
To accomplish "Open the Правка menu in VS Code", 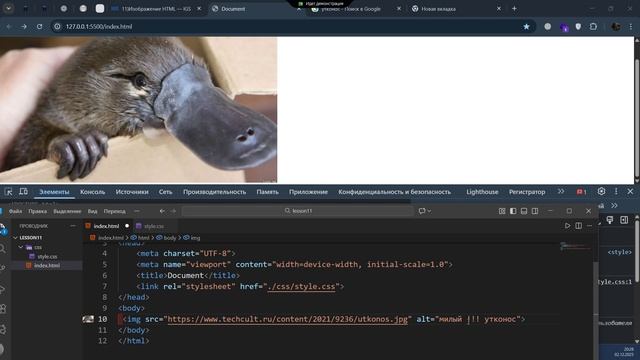I will (38, 211).
